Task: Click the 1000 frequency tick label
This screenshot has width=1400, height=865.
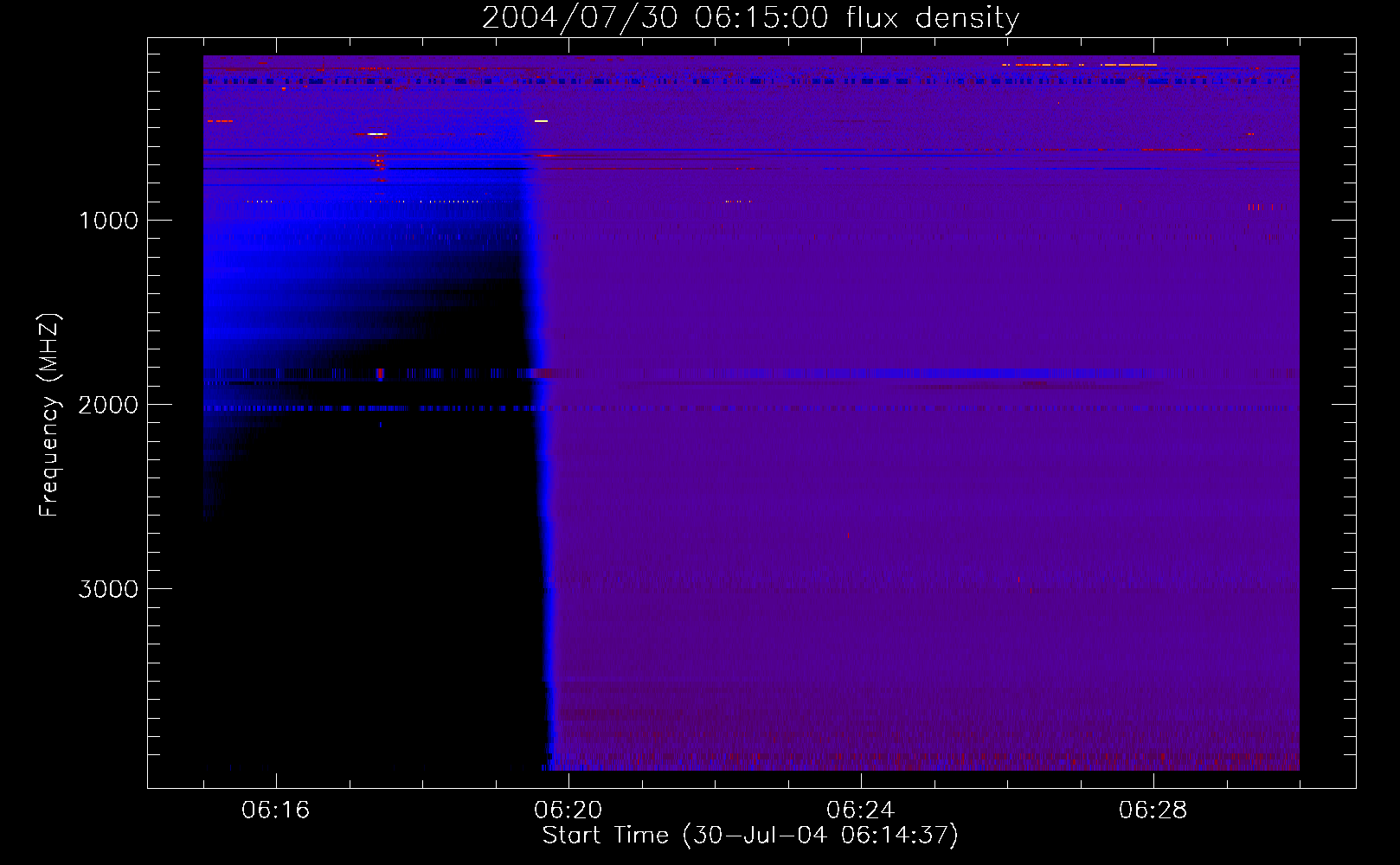Action: 109,221
